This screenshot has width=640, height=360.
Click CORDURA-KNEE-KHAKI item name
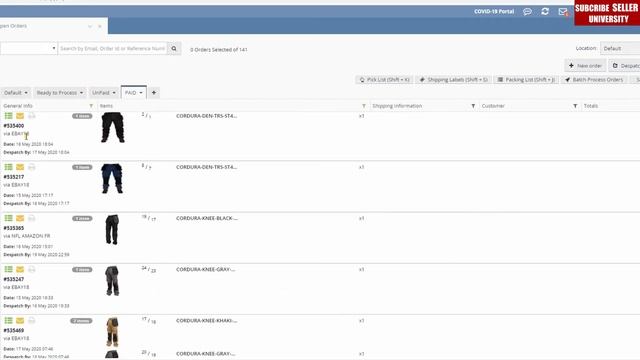point(207,321)
